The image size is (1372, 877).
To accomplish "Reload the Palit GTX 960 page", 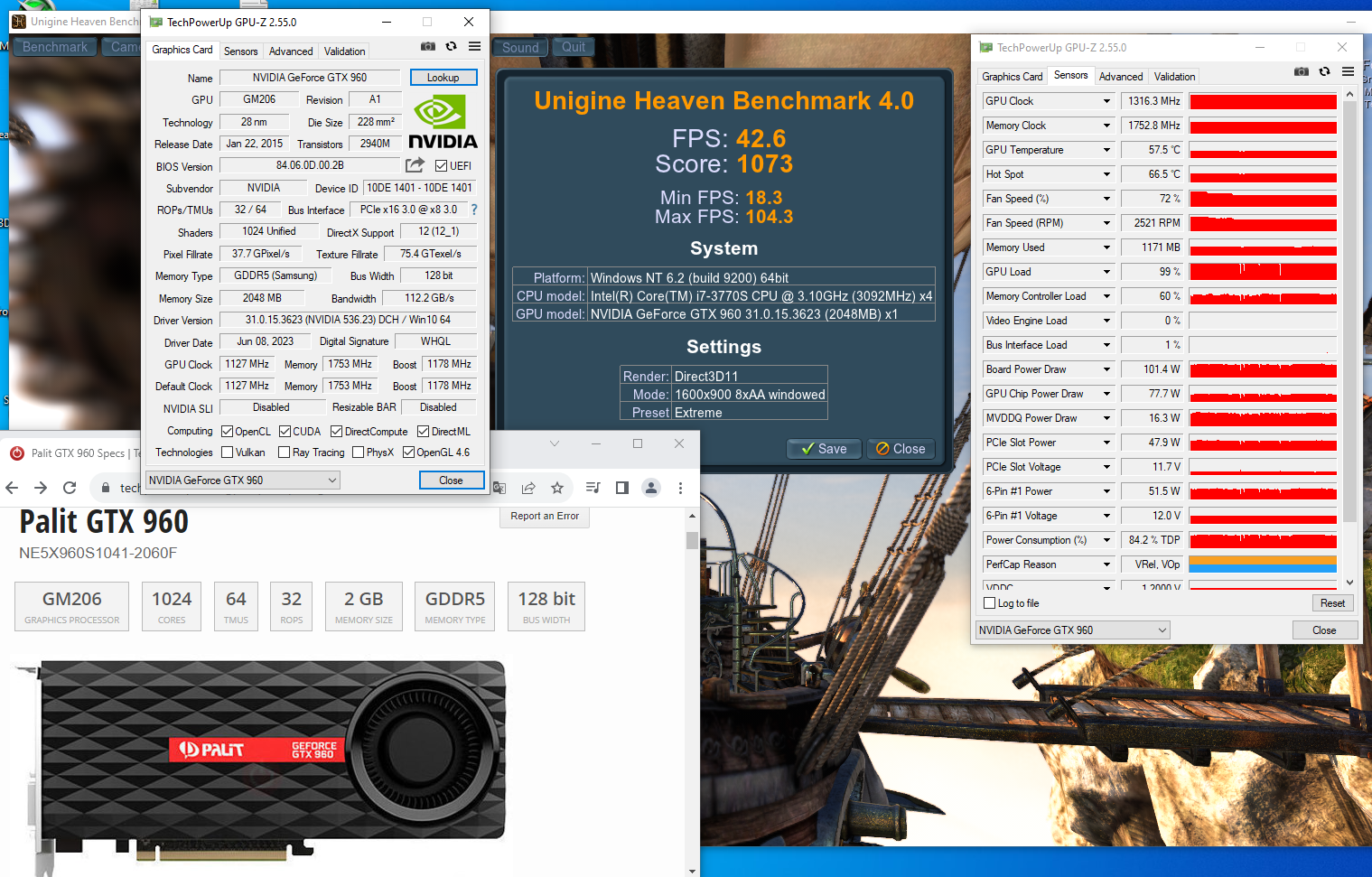I will [70, 488].
